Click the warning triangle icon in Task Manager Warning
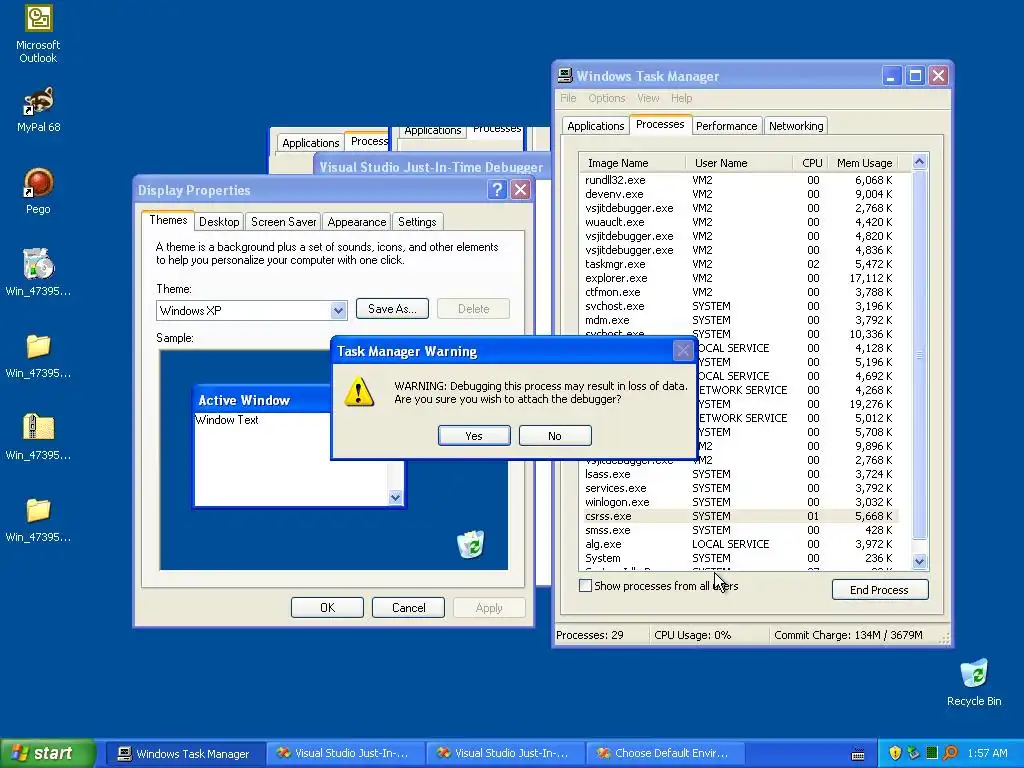The width and height of the screenshot is (1024, 768). pos(359,392)
